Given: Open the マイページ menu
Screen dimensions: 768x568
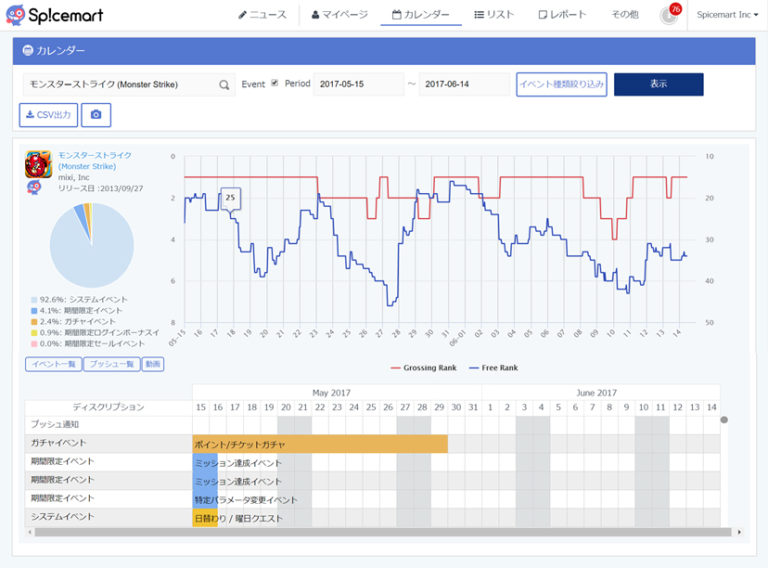Looking at the screenshot, I should click(x=339, y=15).
